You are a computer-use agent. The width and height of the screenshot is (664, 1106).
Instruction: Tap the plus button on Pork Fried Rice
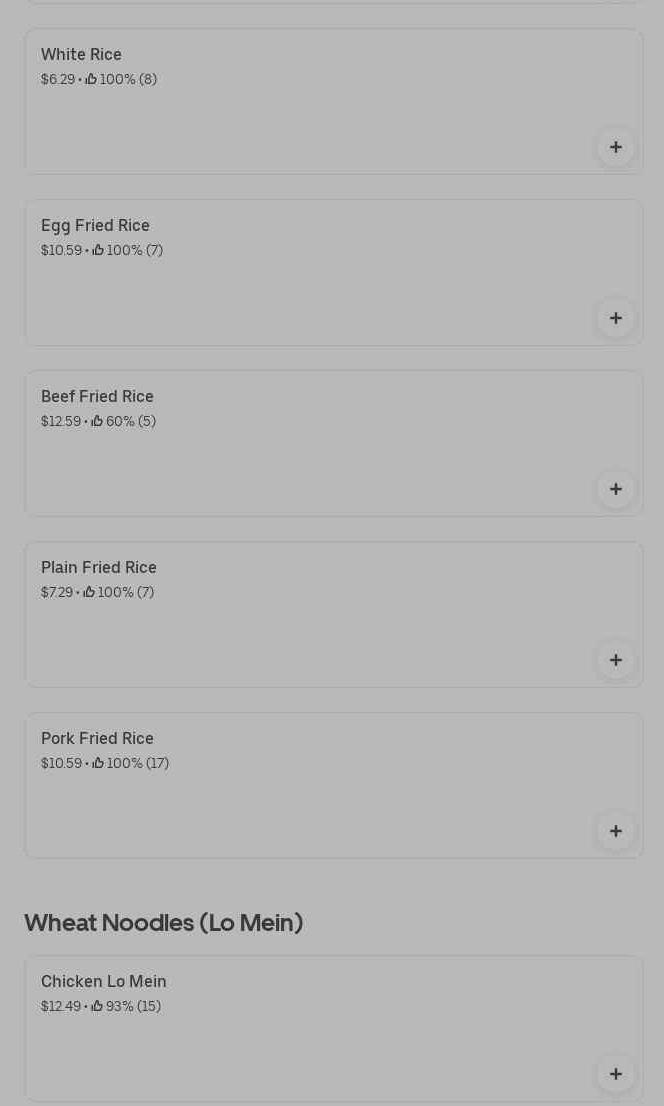[x=615, y=832]
